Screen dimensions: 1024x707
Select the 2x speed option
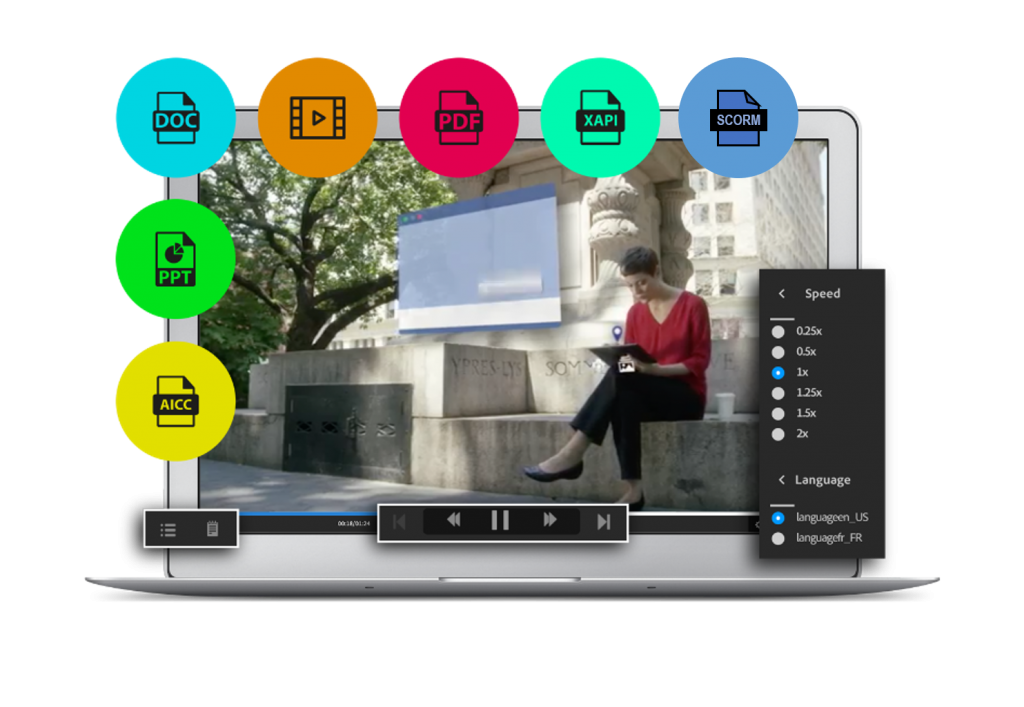point(779,434)
